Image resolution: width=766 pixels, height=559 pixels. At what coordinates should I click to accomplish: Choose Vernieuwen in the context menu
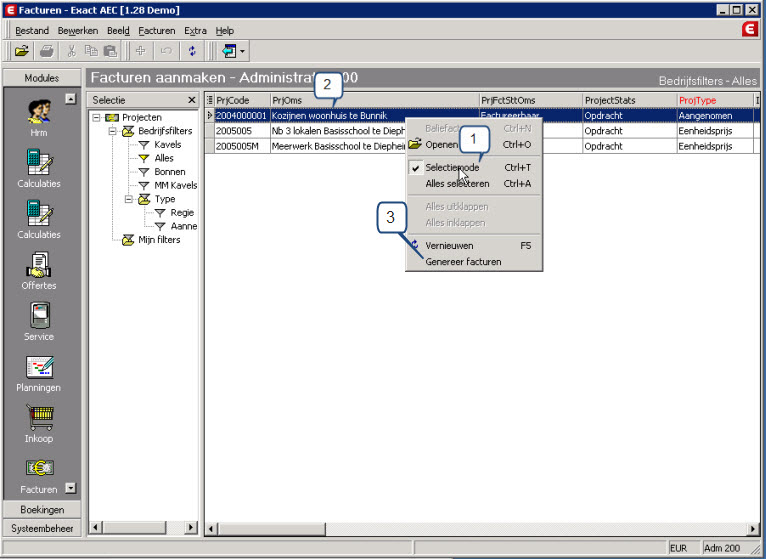tap(474, 246)
